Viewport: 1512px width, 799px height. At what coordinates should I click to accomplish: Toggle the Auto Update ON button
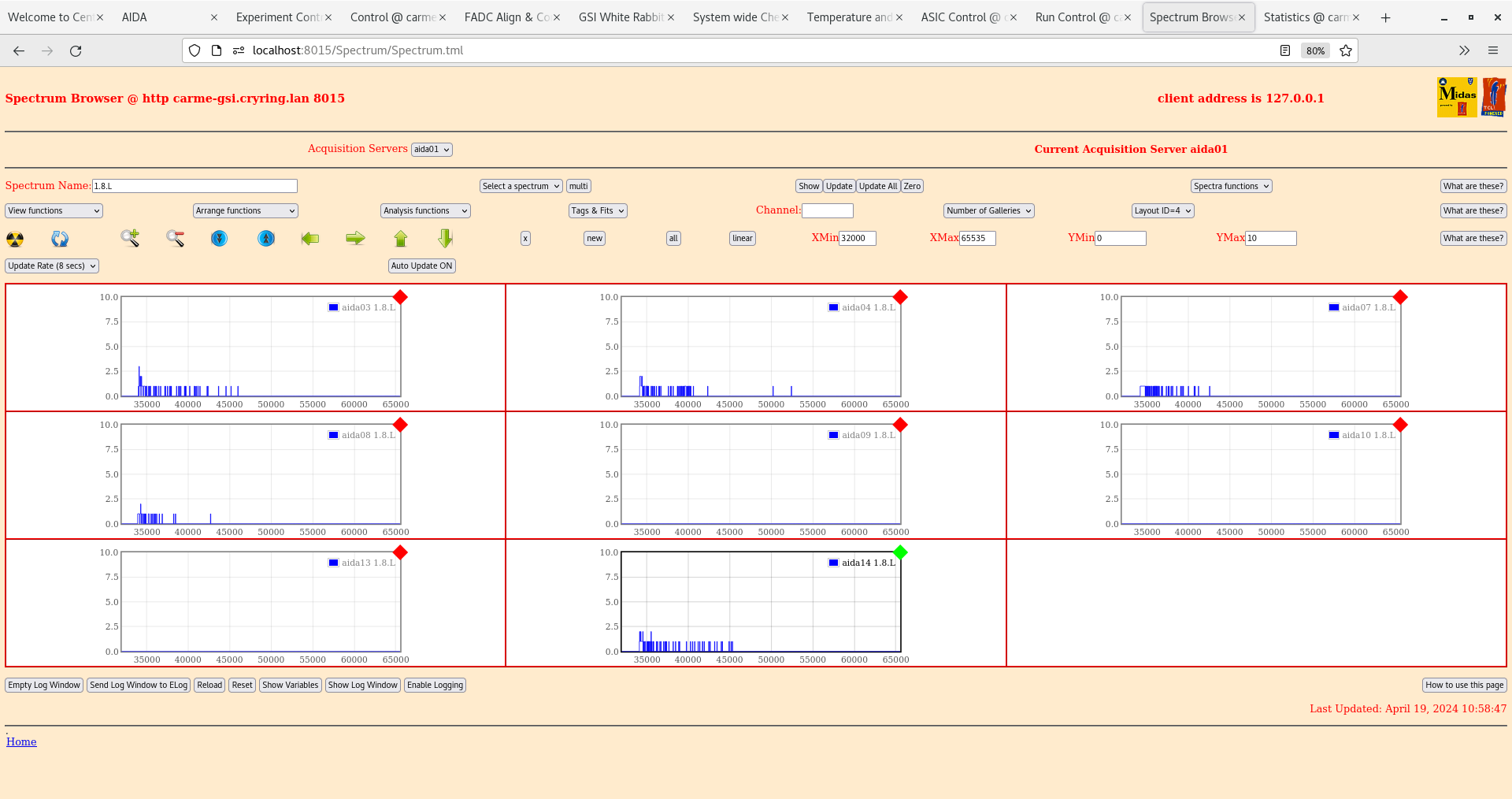tap(421, 266)
